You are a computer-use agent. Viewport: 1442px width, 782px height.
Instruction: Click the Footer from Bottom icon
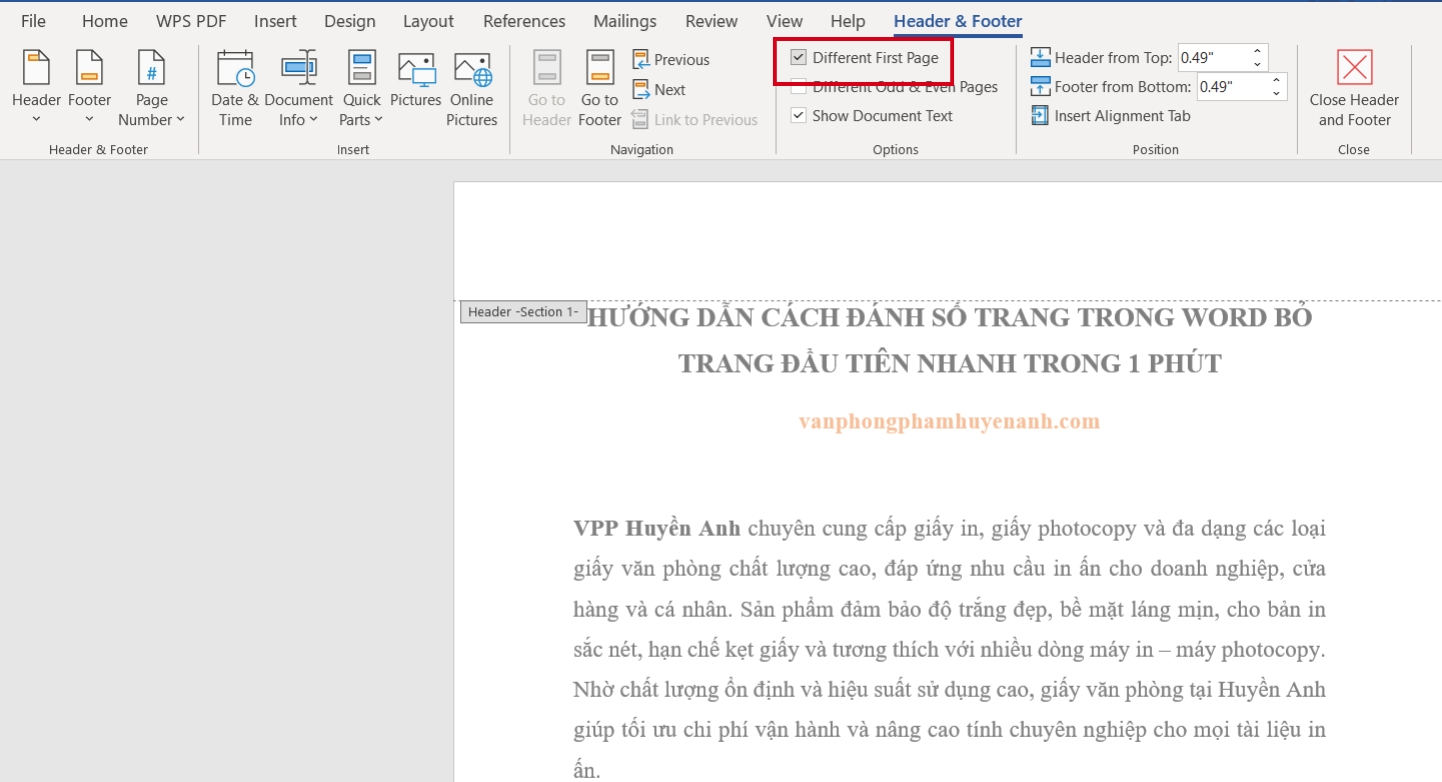coord(1041,86)
